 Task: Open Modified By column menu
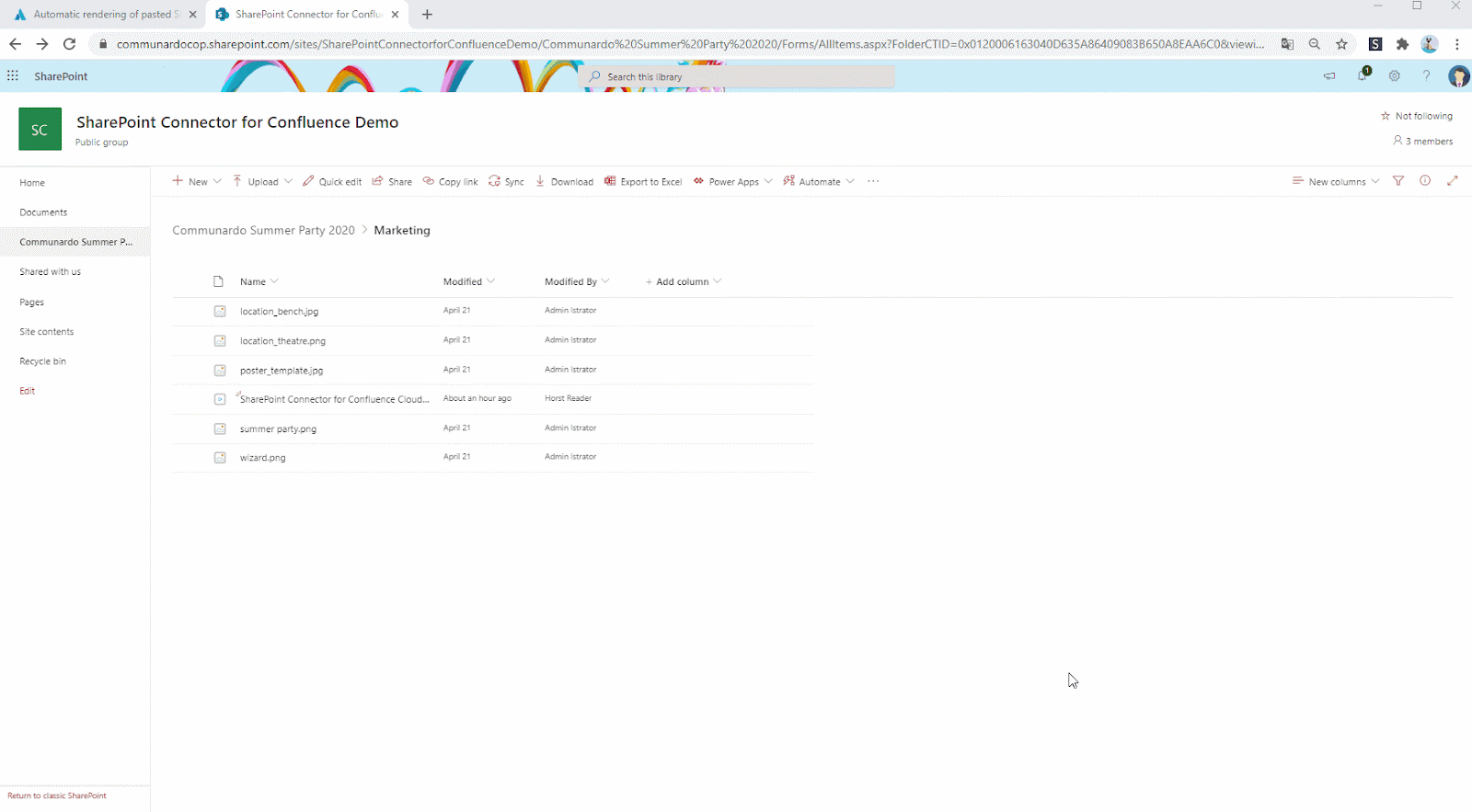pos(577,281)
